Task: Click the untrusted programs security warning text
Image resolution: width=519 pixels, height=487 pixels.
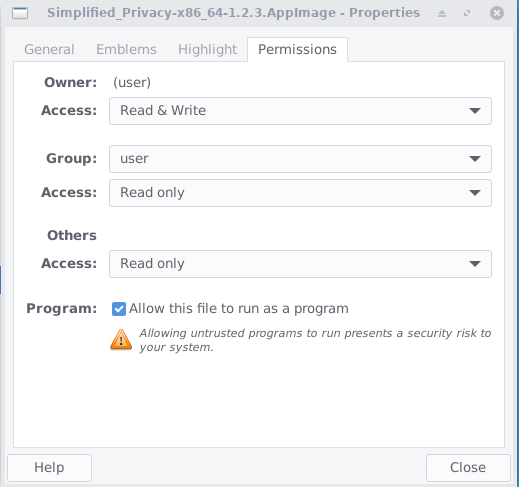Action: pos(315,340)
